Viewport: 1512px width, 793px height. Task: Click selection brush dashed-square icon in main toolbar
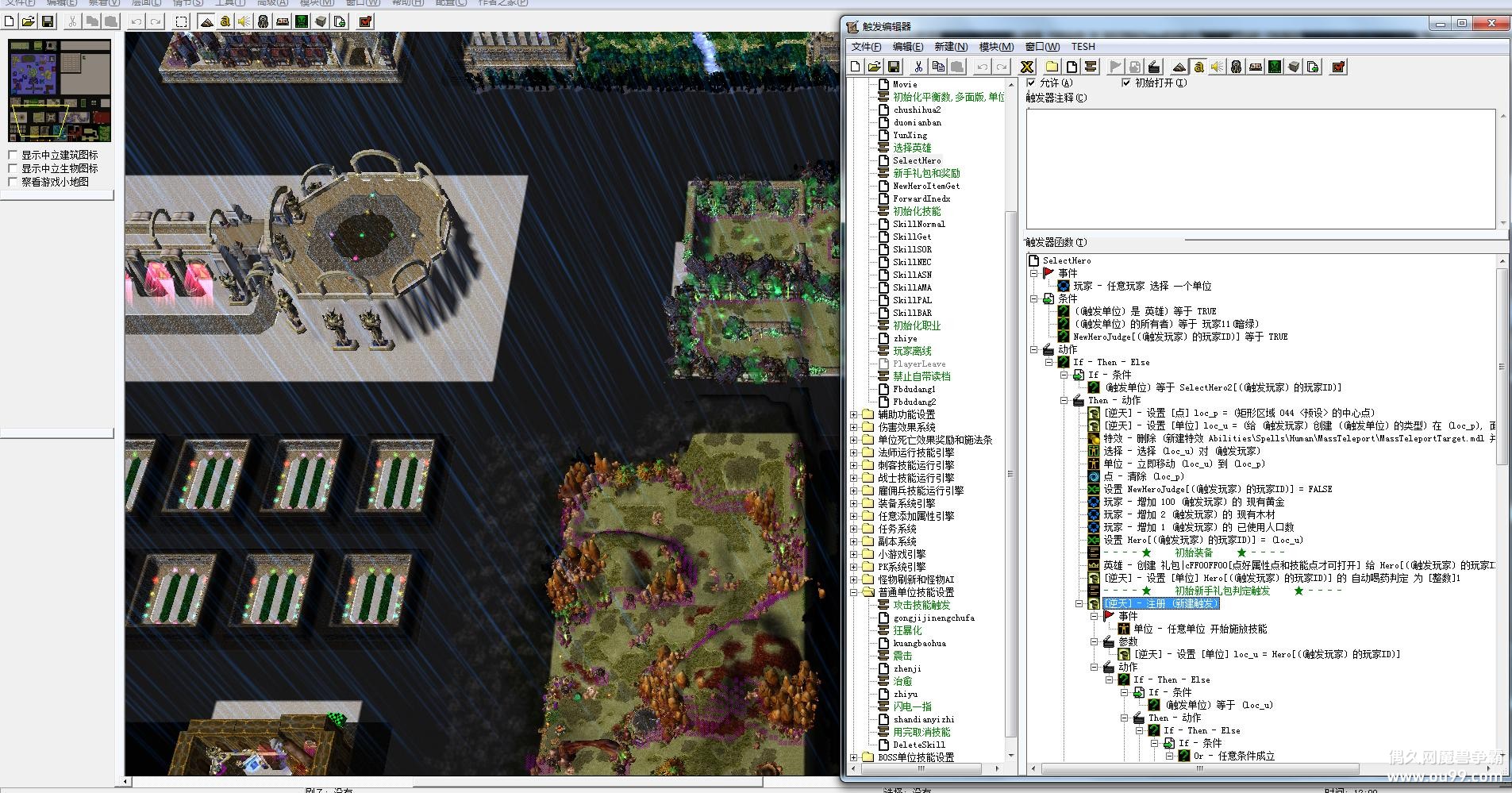click(x=181, y=21)
